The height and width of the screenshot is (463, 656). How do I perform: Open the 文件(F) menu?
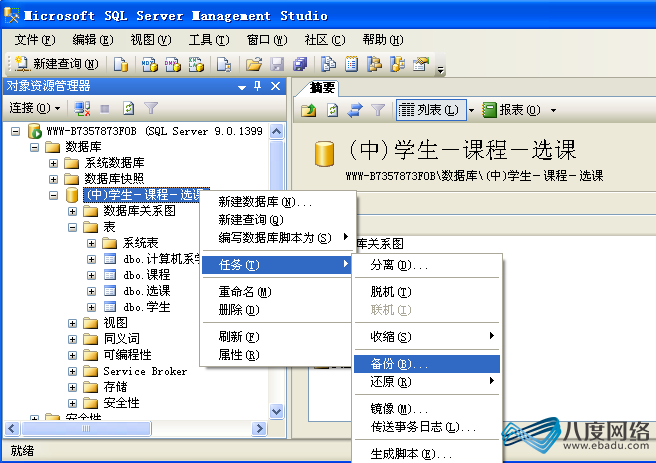pyautogui.click(x=34, y=40)
